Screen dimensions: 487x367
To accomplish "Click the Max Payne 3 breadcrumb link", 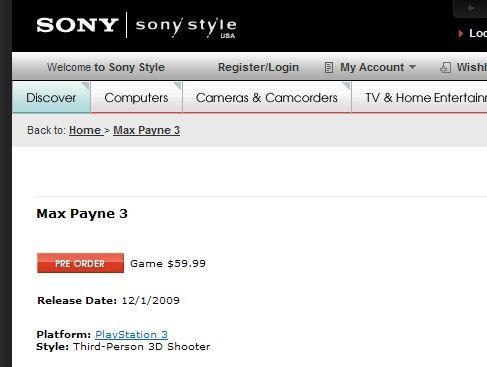I will click(x=147, y=130).
